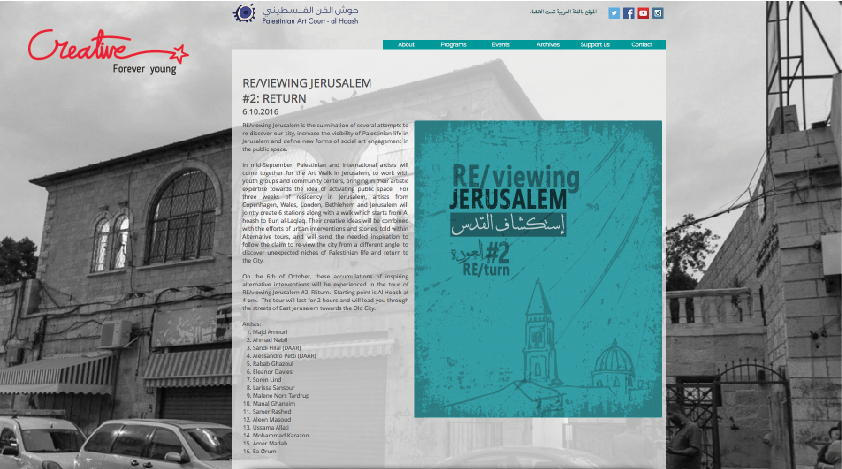Open the About menu item
Screen dimensions: 842x469
click(406, 45)
